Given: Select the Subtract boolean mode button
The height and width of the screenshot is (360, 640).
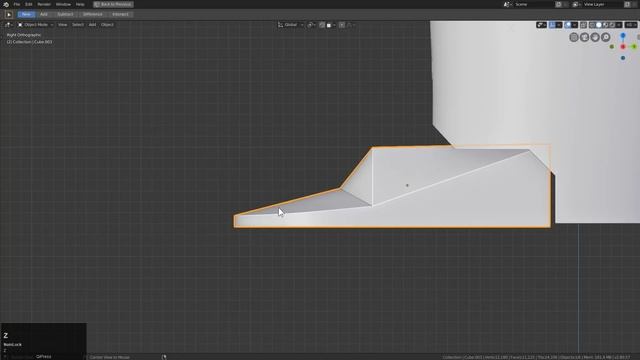Looking at the screenshot, I should coord(65,14).
